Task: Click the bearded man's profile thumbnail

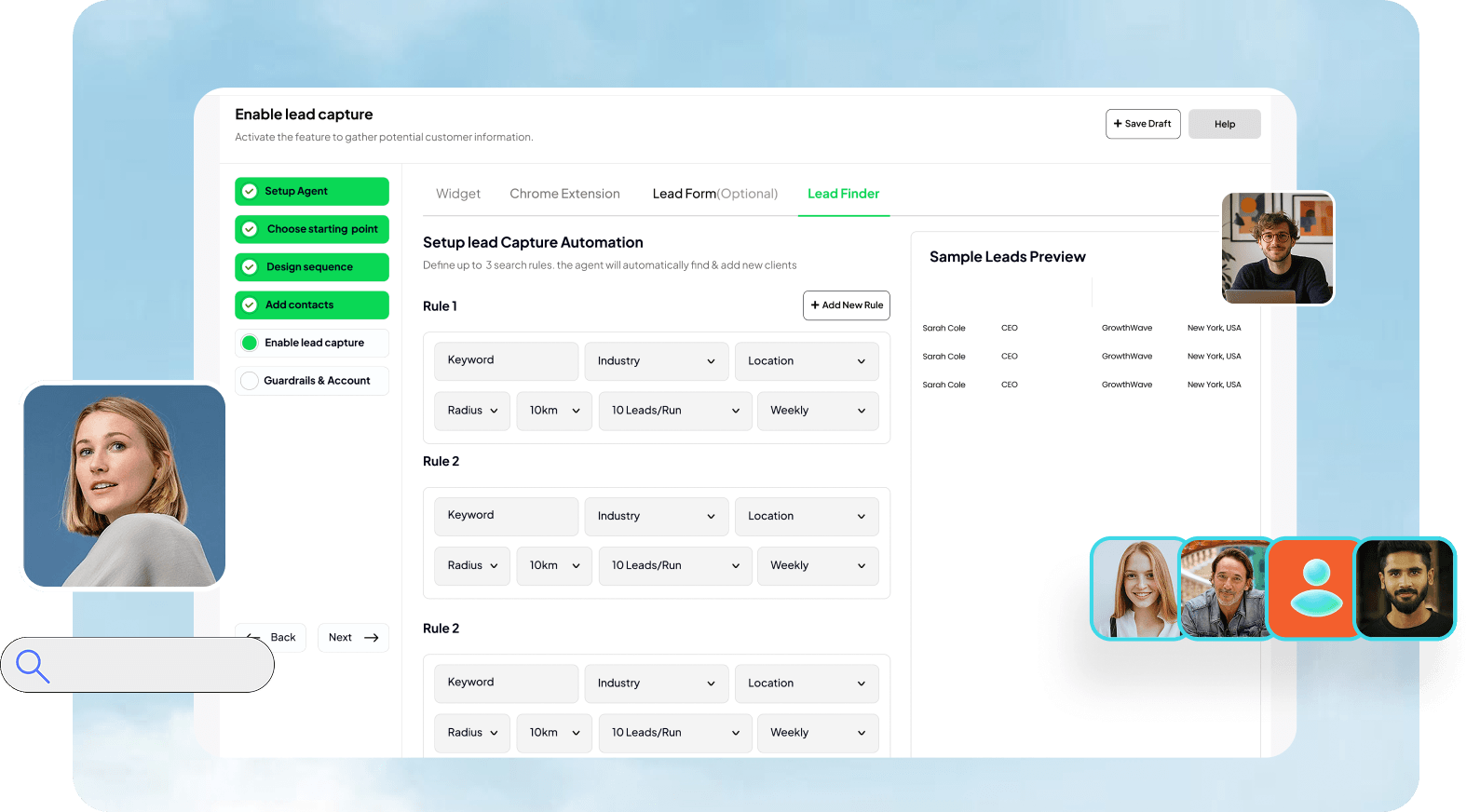Action: (x=1405, y=588)
